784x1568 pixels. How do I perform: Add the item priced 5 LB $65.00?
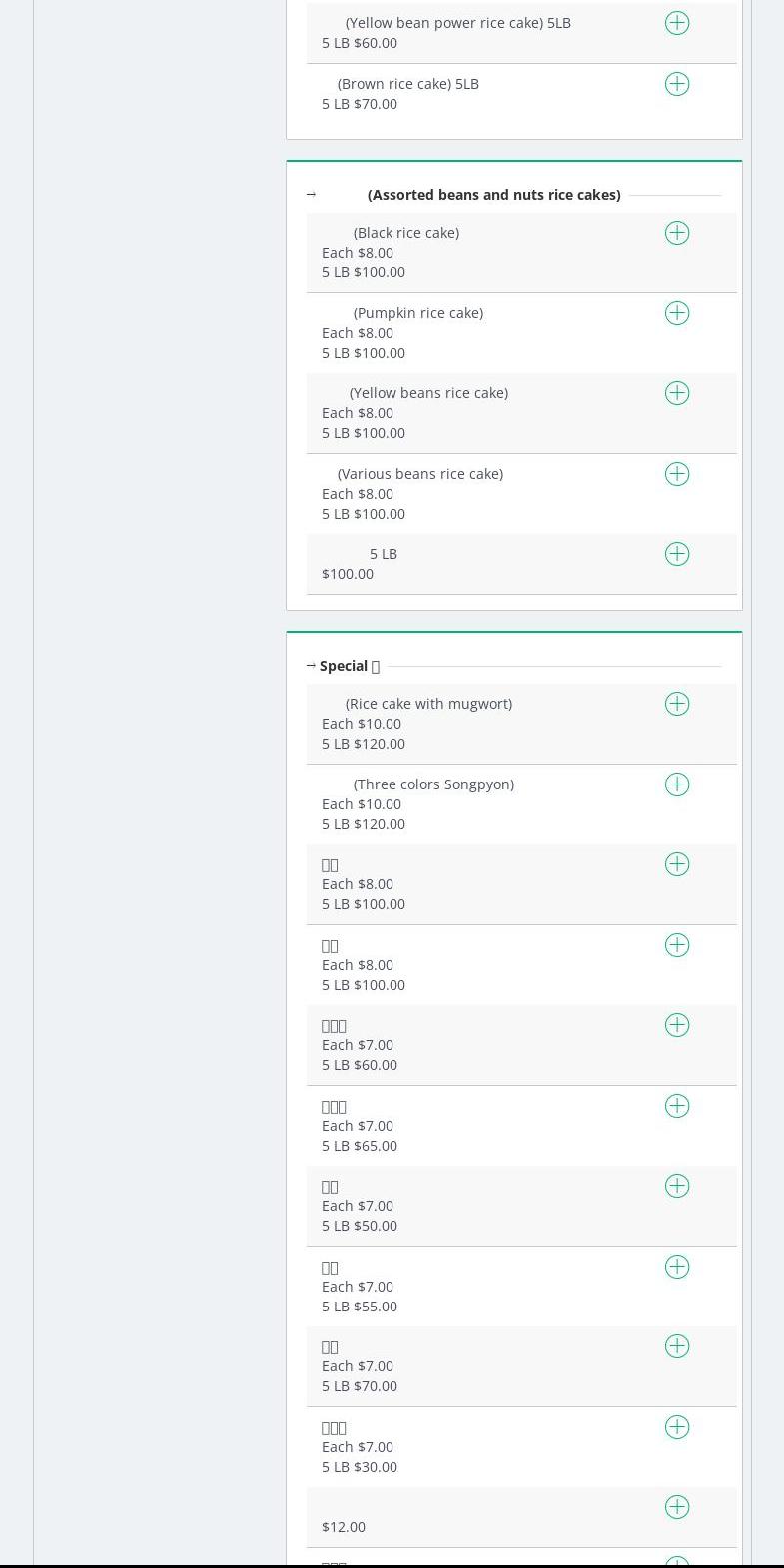coord(677,1106)
